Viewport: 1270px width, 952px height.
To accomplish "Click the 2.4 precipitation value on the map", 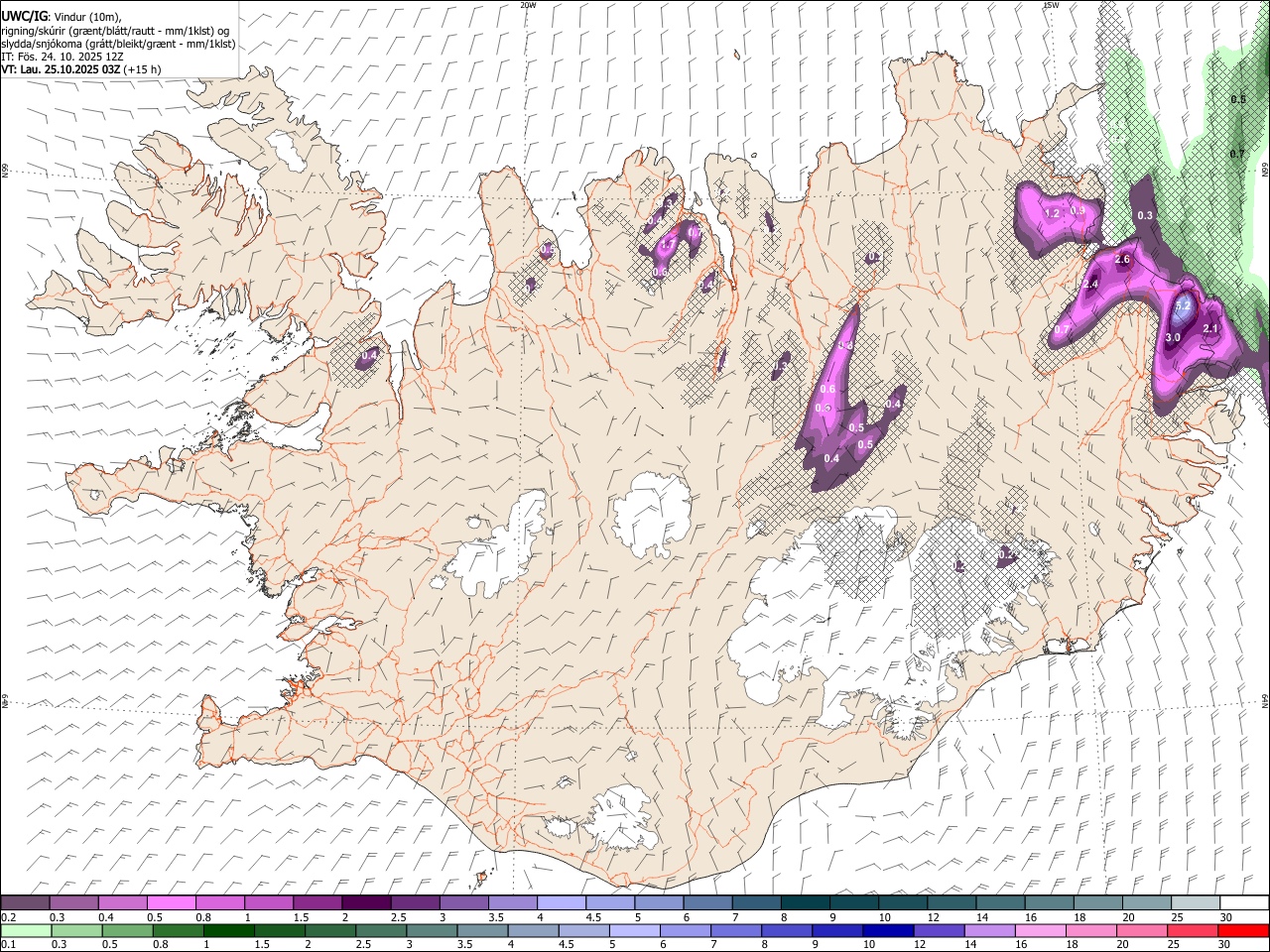I will [1092, 284].
